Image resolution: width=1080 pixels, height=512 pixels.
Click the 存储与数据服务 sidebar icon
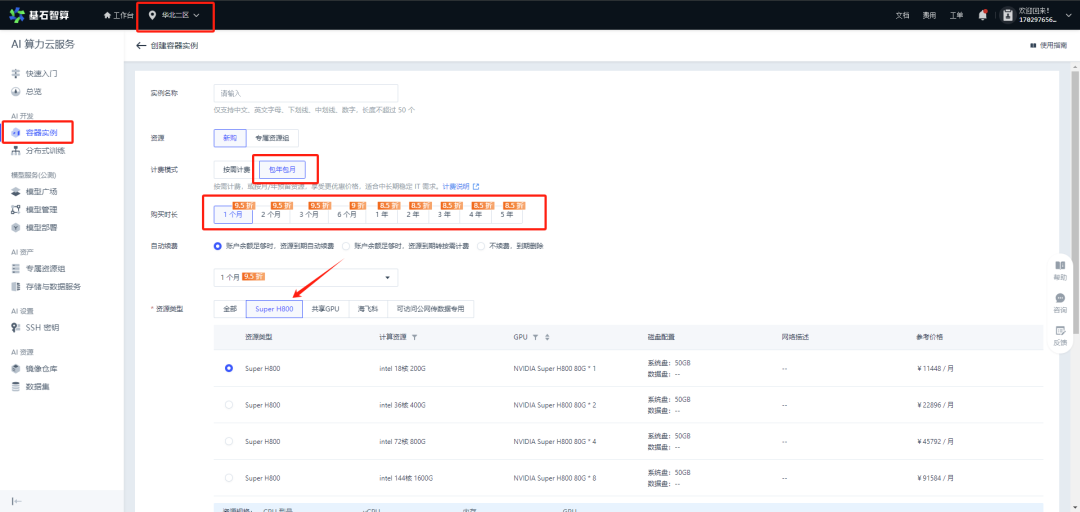click(16, 287)
